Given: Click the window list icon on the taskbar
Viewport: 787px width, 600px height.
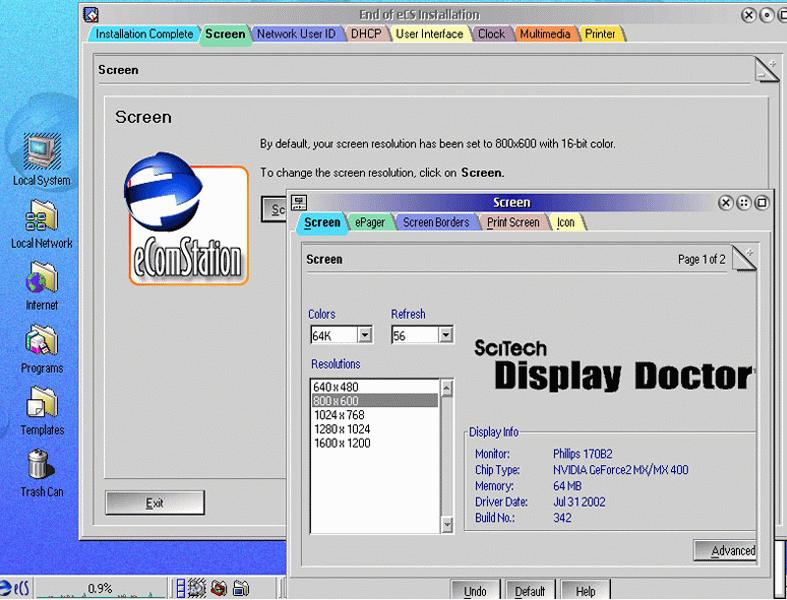Looking at the screenshot, I should coord(181,588).
